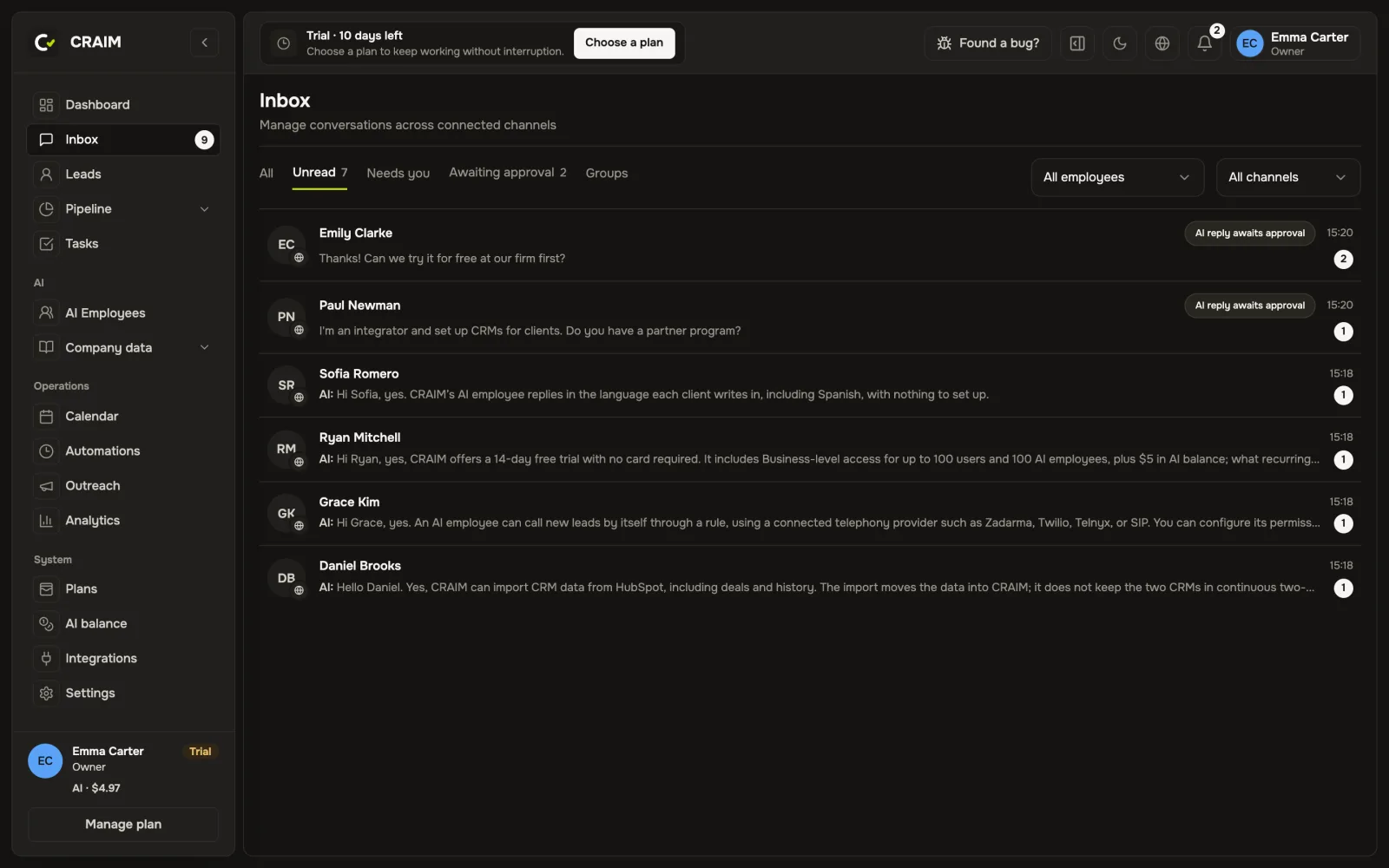Switch theme with the moon icon
The width and height of the screenshot is (1389, 868).
1120,43
